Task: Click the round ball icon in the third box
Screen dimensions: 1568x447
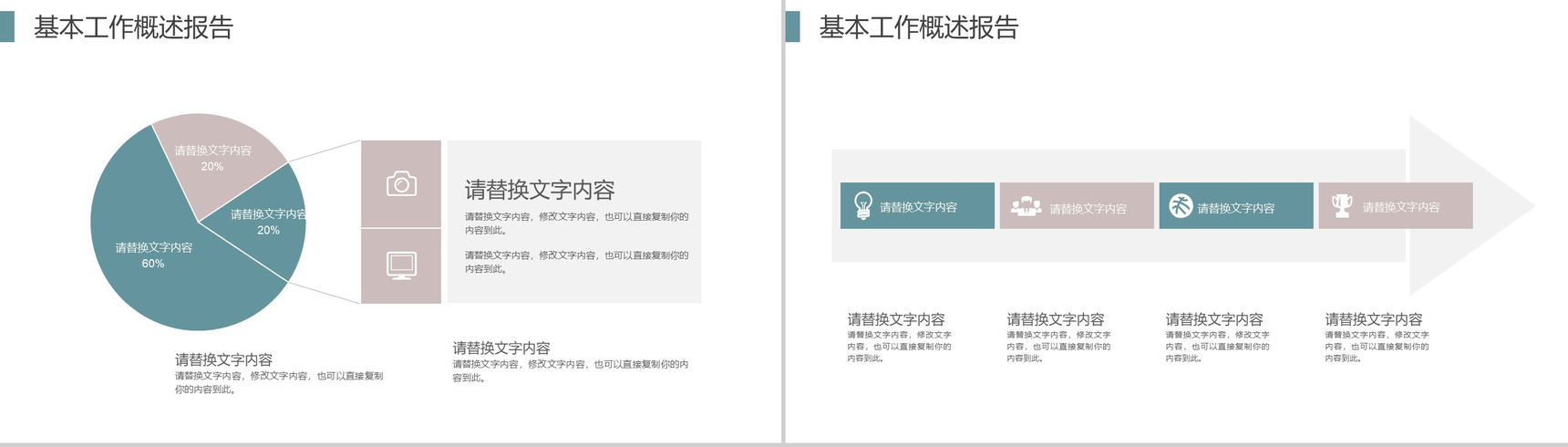Action: pos(1181,206)
